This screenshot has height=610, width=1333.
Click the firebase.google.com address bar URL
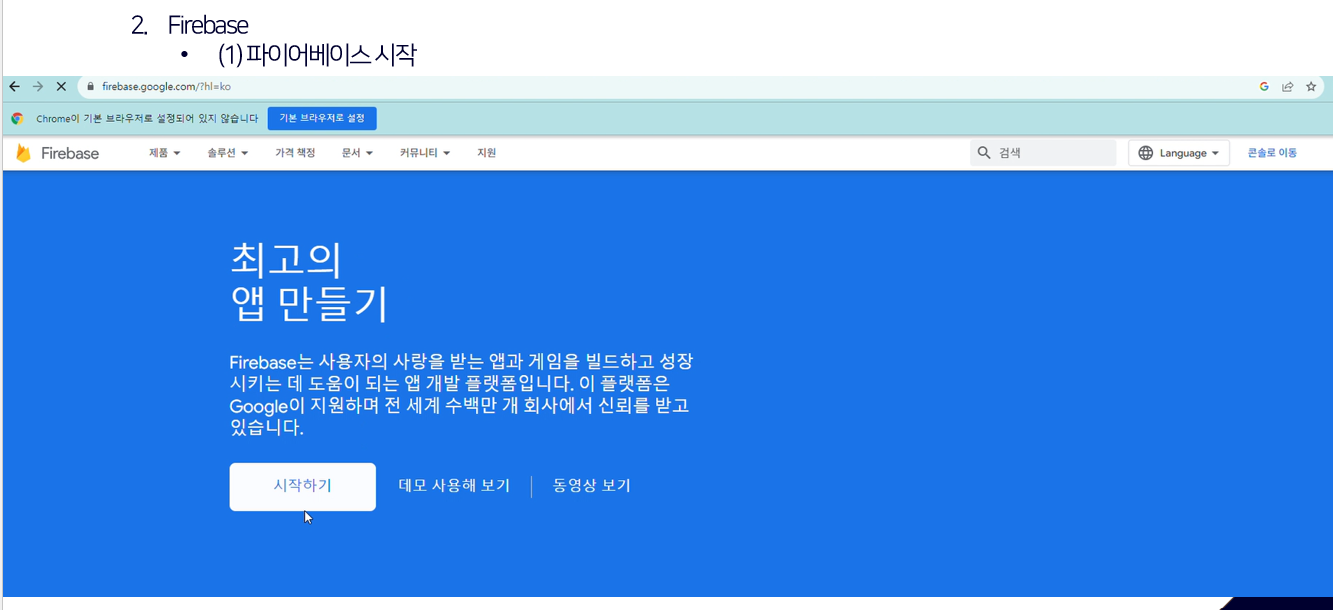click(x=167, y=87)
